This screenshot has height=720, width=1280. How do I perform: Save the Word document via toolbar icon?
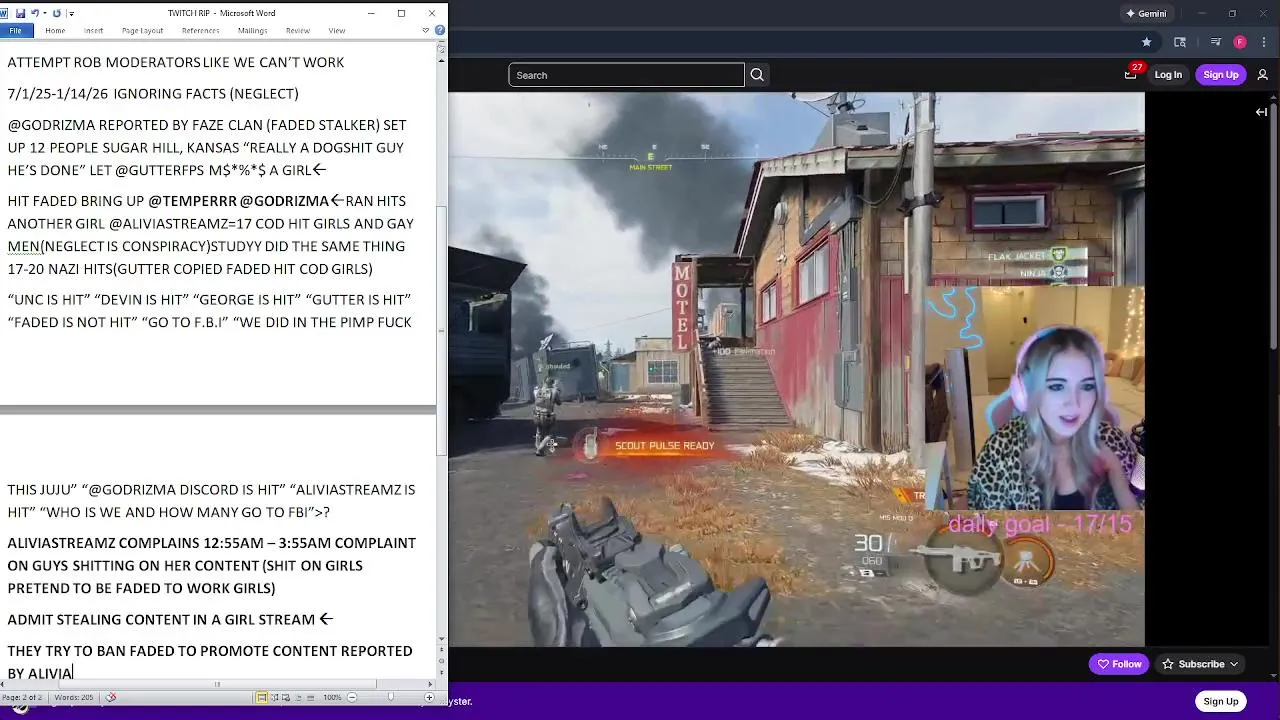(x=20, y=13)
